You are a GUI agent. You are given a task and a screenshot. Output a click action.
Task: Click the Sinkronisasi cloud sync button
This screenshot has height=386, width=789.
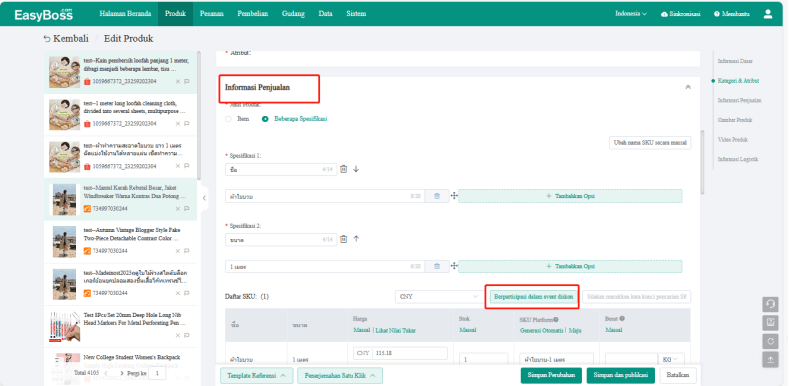(x=681, y=14)
